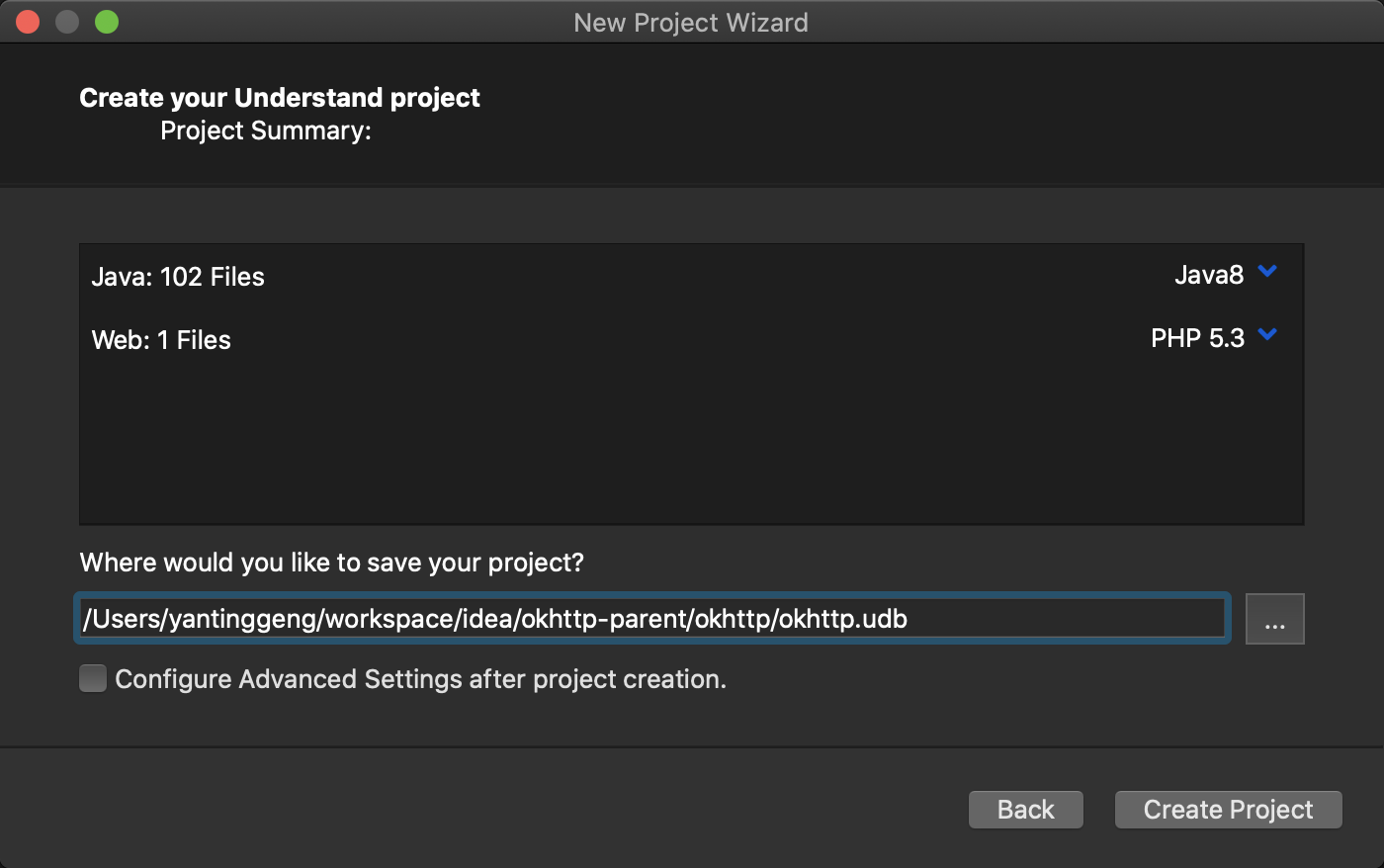Viewport: 1384px width, 868px height.
Task: Click the Create Project button
Action: click(x=1228, y=810)
